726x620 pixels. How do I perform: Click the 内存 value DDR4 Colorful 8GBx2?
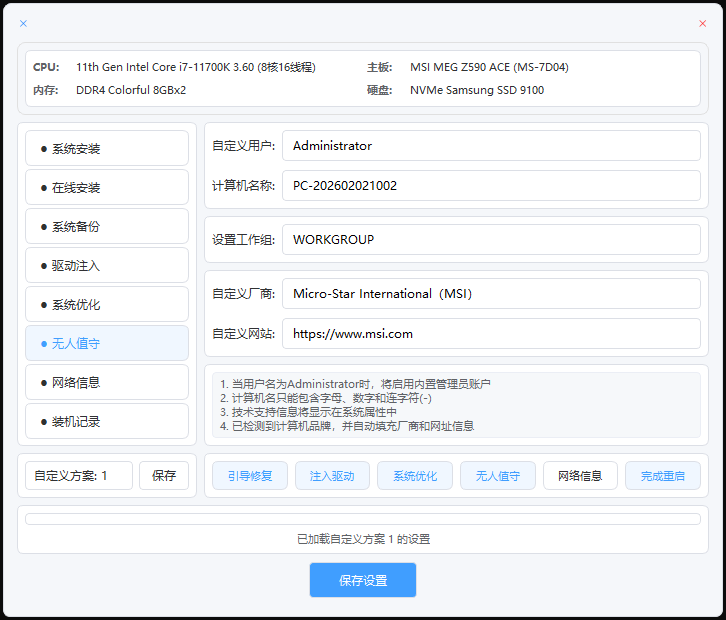131,90
